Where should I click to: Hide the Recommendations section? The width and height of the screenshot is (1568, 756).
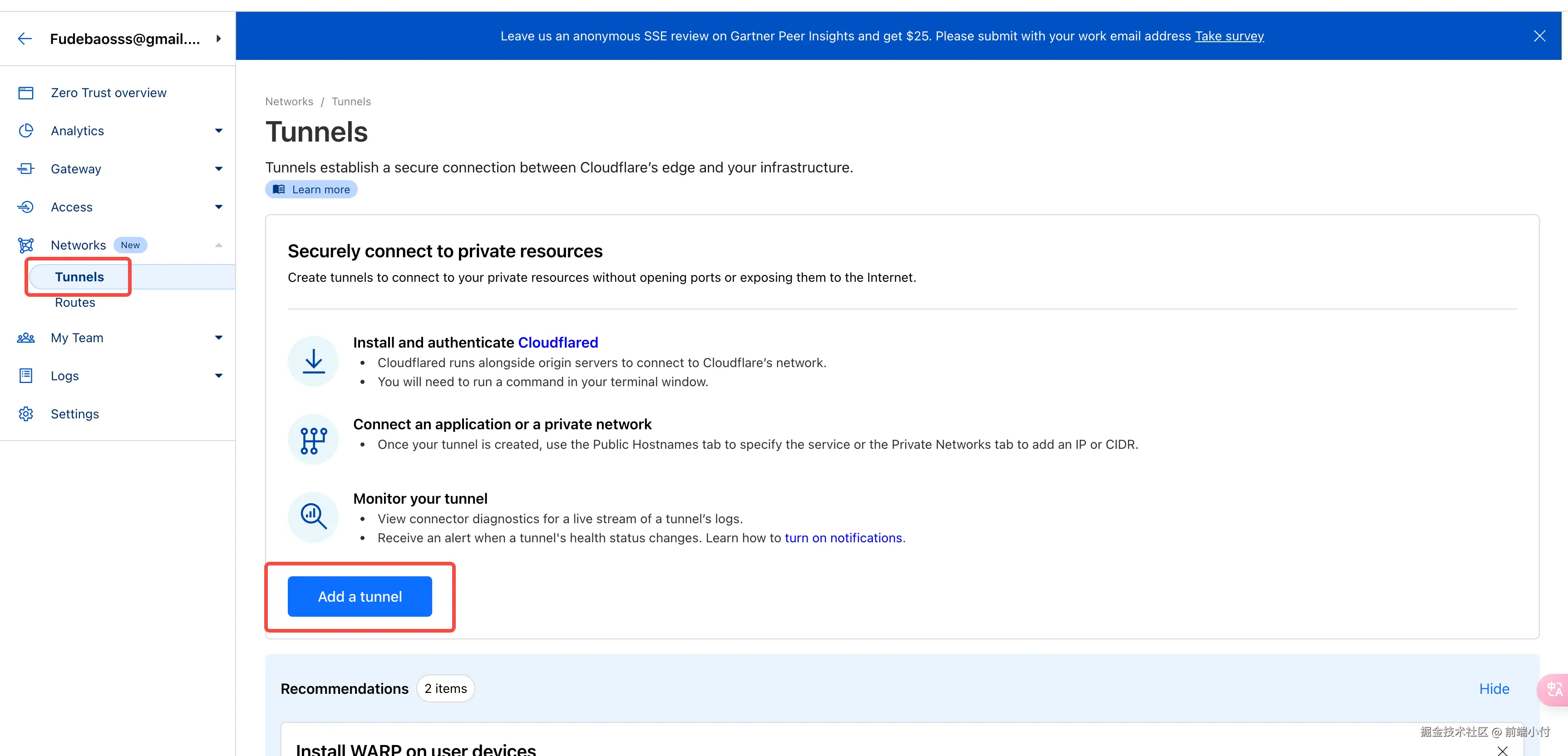[x=1494, y=689]
